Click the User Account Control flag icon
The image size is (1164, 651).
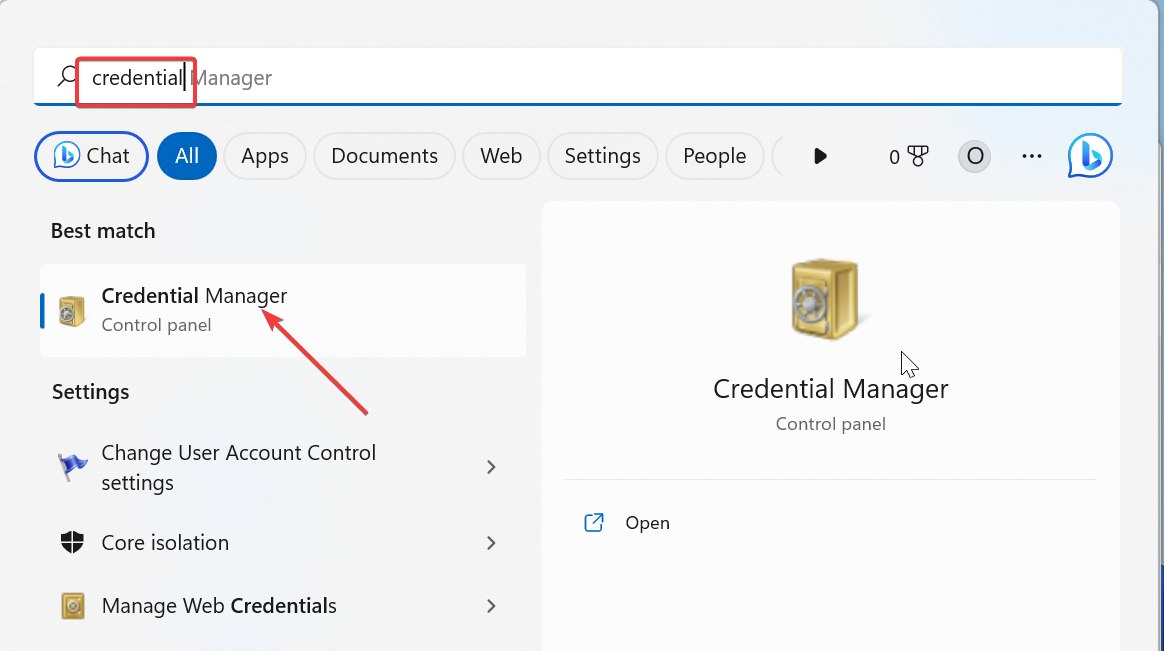(x=72, y=467)
